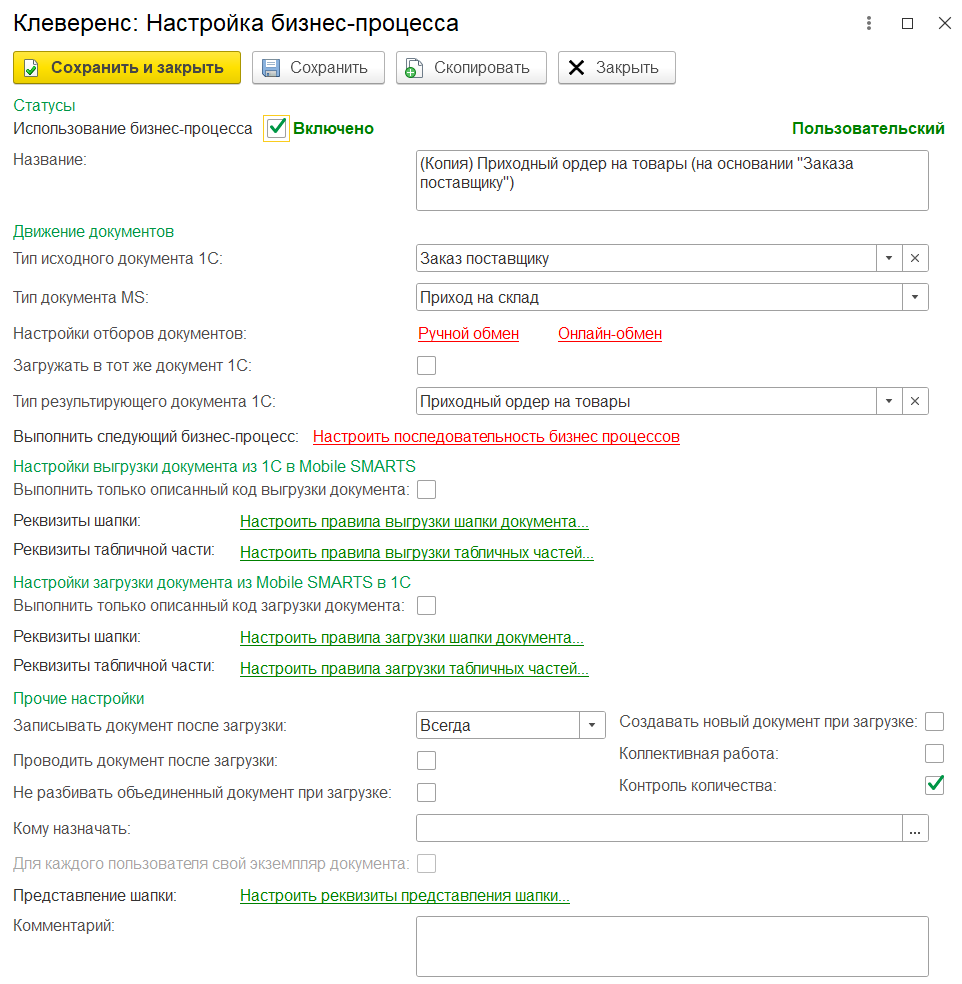Image resolution: width=962 pixels, height=984 pixels.
Task: Toggle 'Загружать в тот же документ 1С' checkbox
Action: click(x=427, y=366)
